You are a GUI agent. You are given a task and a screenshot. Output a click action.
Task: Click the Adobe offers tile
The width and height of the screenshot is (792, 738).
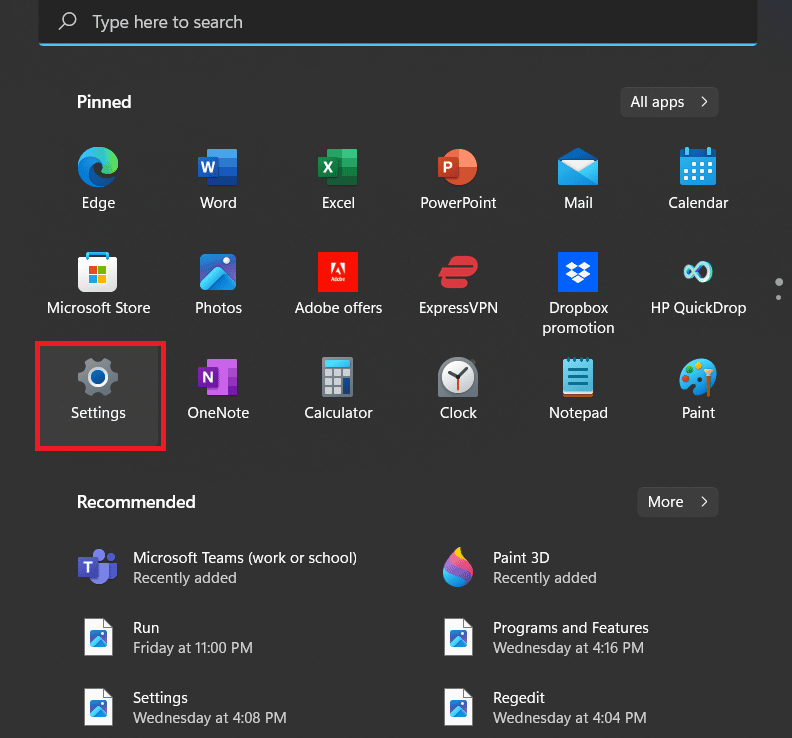tap(338, 283)
